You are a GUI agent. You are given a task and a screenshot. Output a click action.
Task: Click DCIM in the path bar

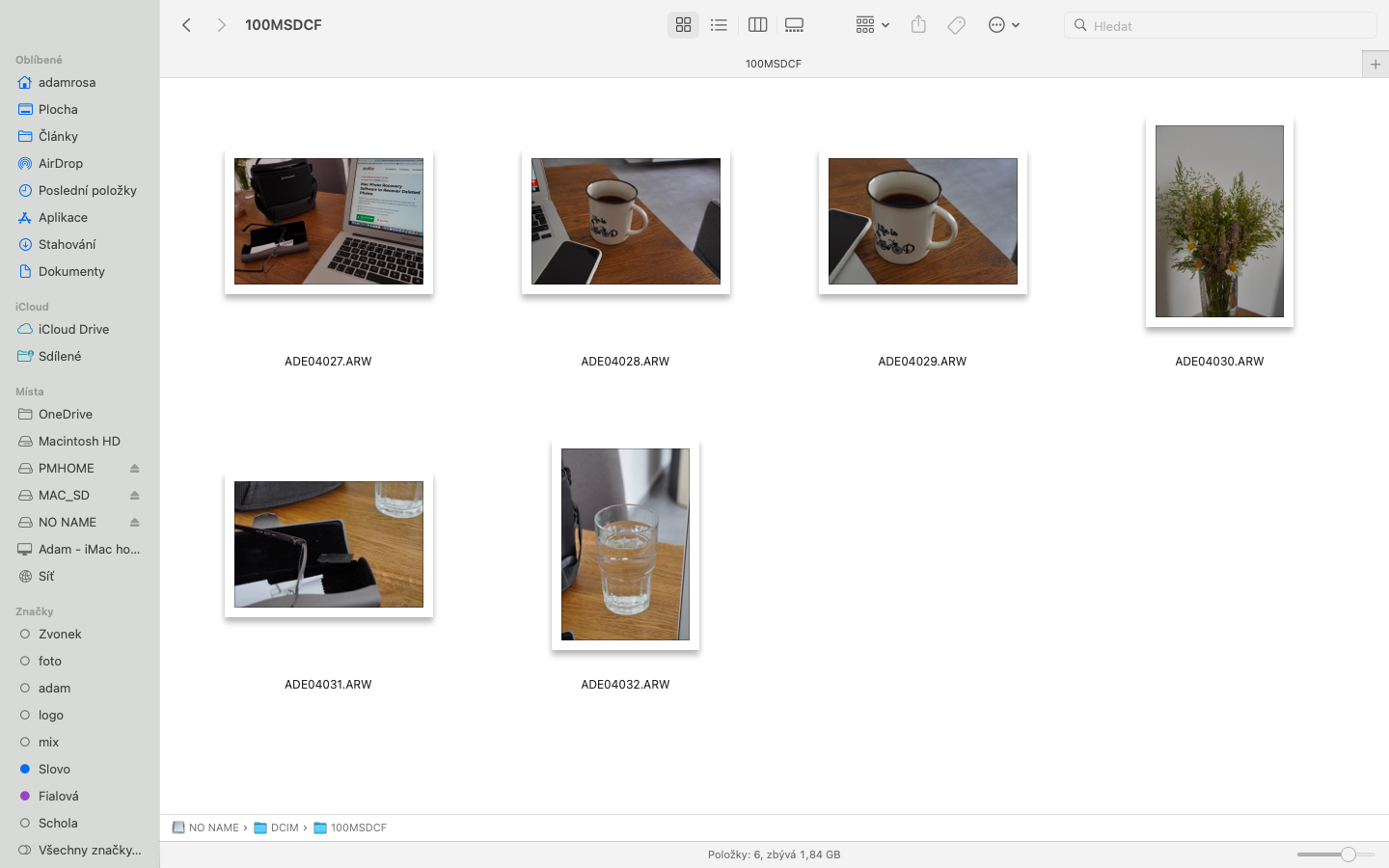pos(277,827)
